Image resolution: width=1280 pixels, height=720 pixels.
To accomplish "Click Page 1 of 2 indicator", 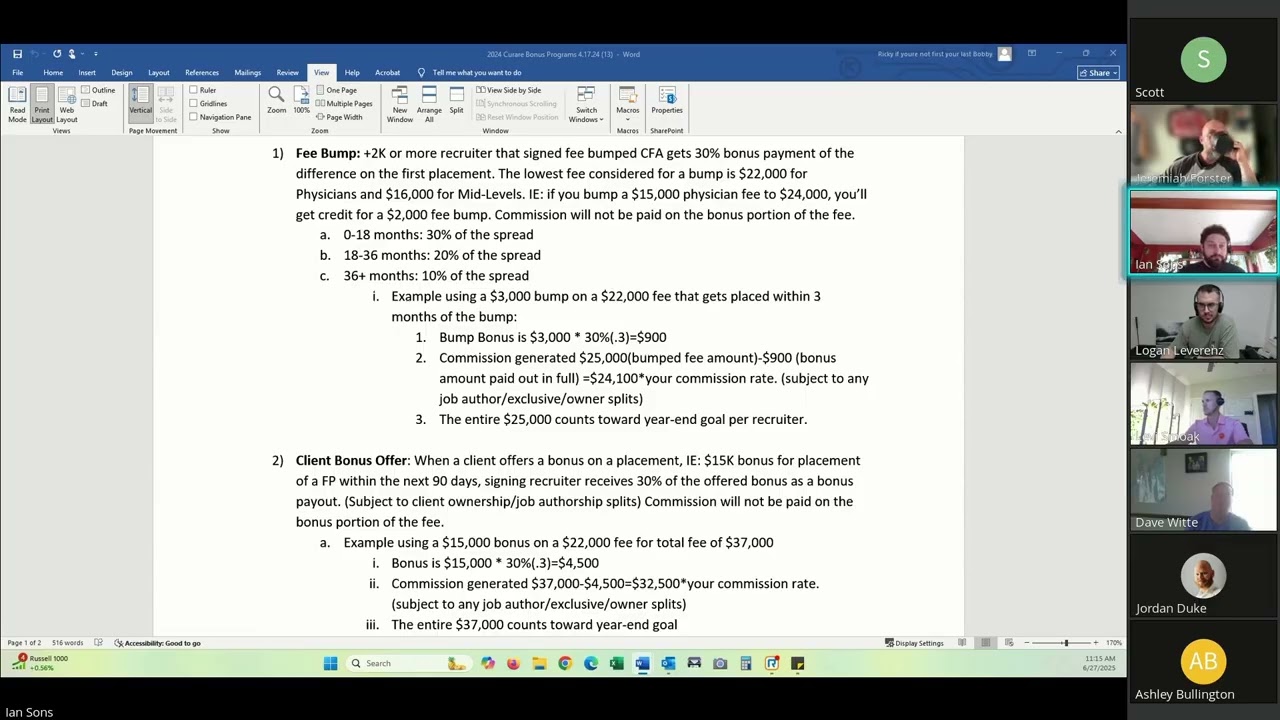I will [x=25, y=643].
